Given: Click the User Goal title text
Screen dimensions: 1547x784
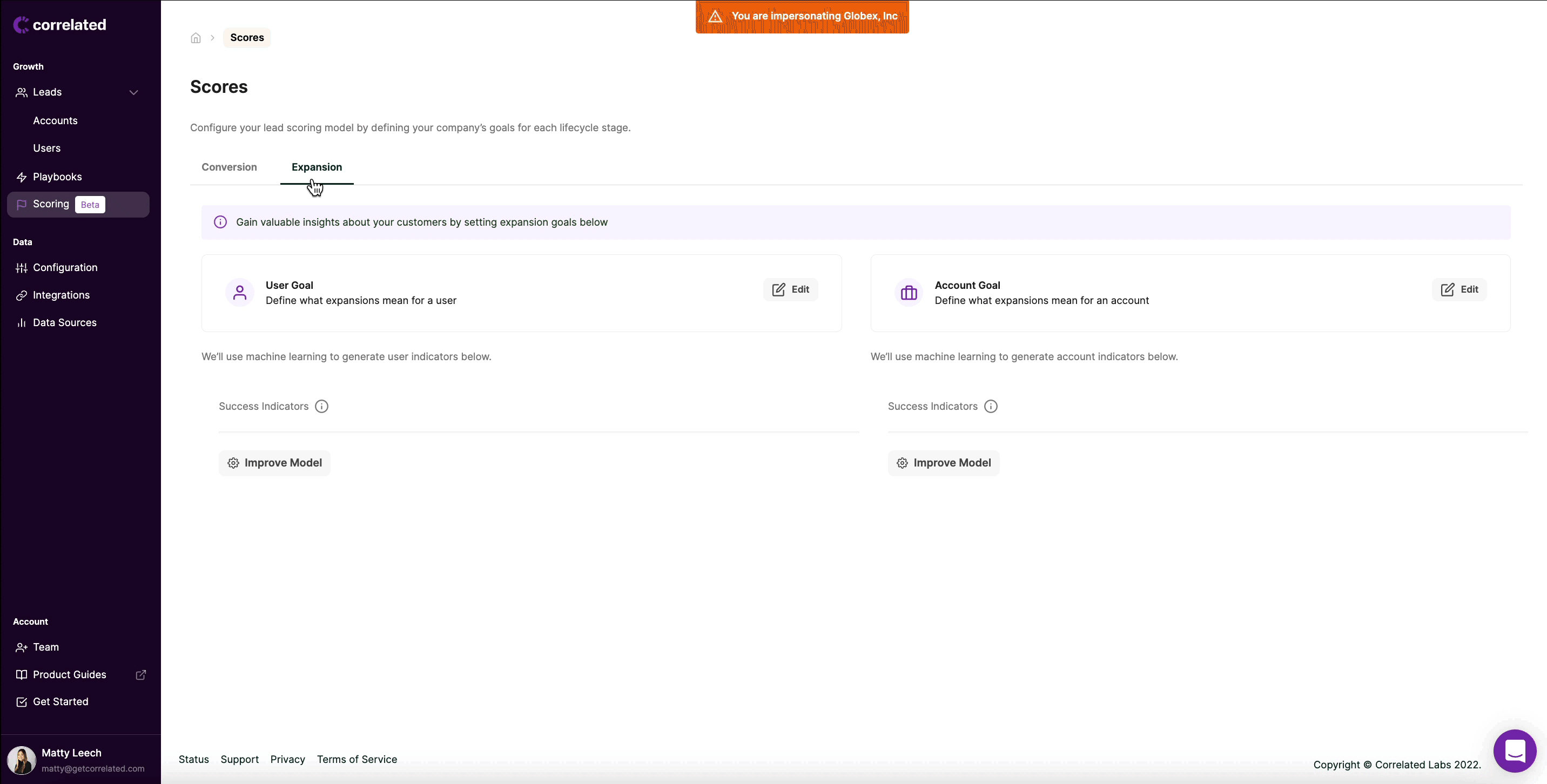Looking at the screenshot, I should [290, 286].
